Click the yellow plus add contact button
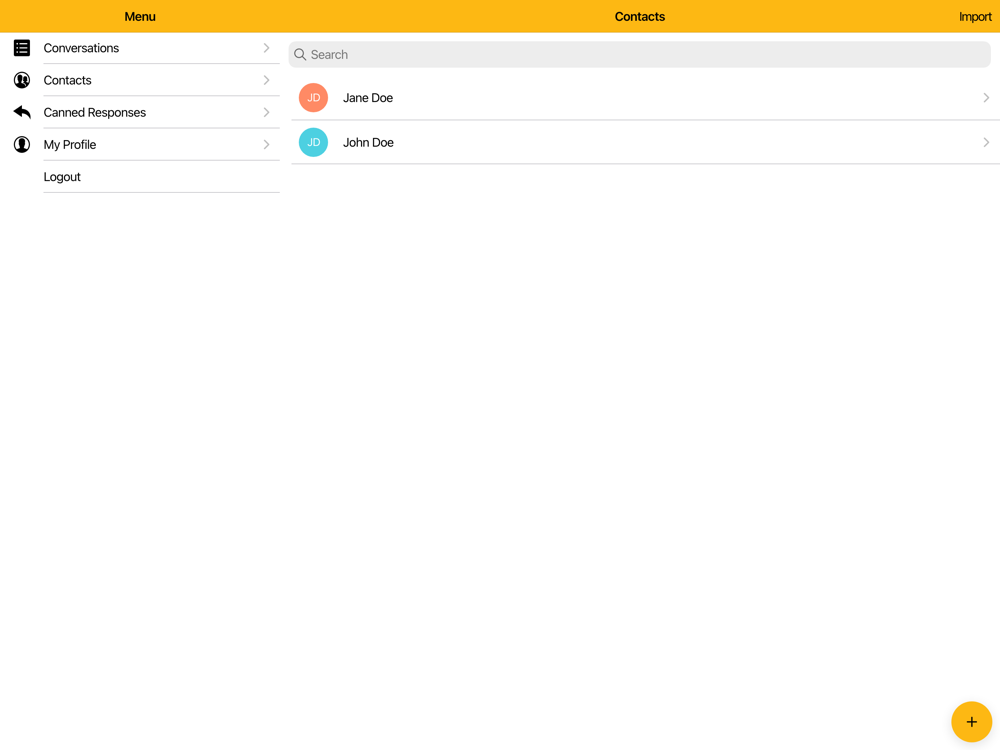The height and width of the screenshot is (750, 1000). click(x=971, y=721)
